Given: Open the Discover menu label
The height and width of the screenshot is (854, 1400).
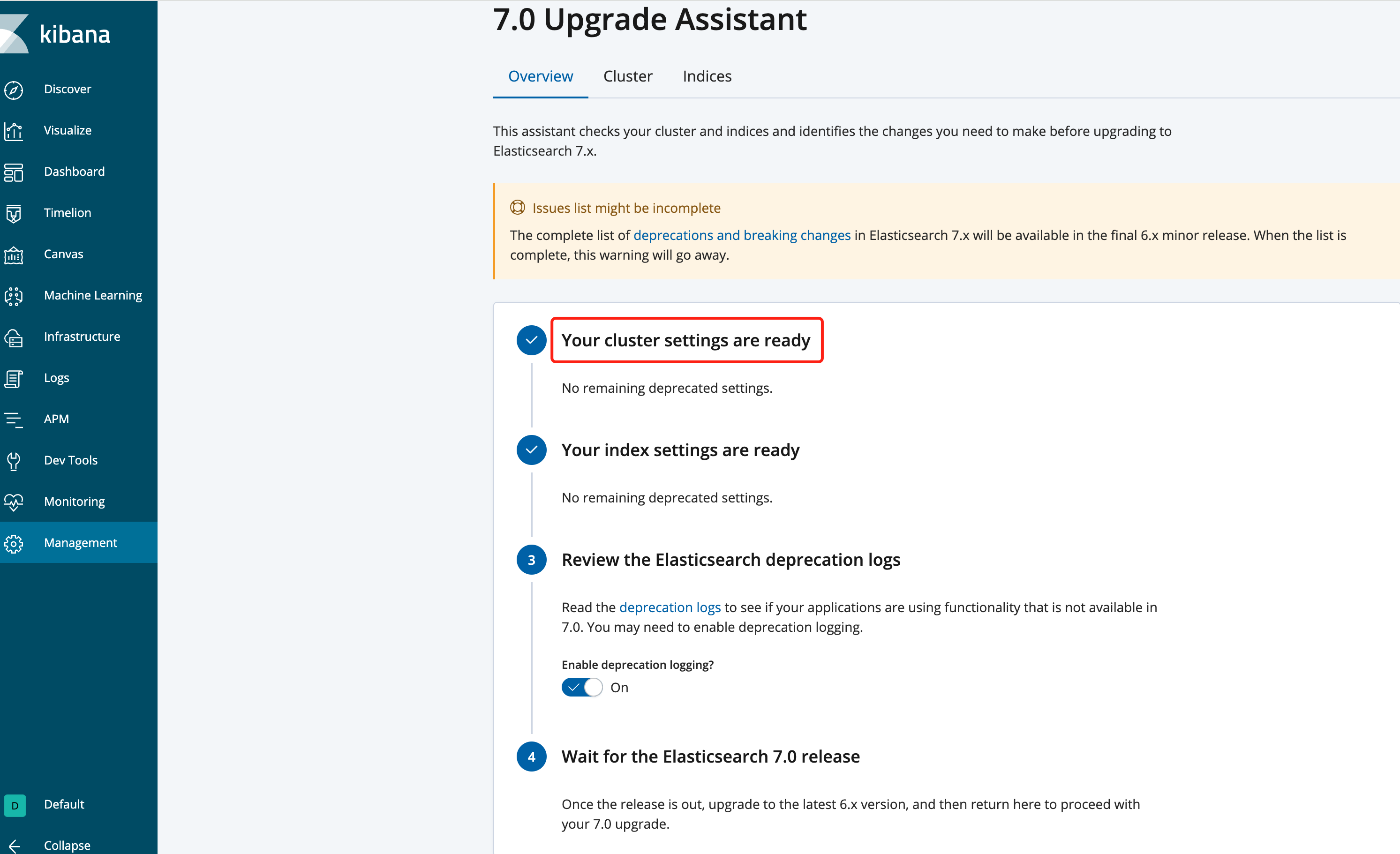Looking at the screenshot, I should [x=68, y=89].
